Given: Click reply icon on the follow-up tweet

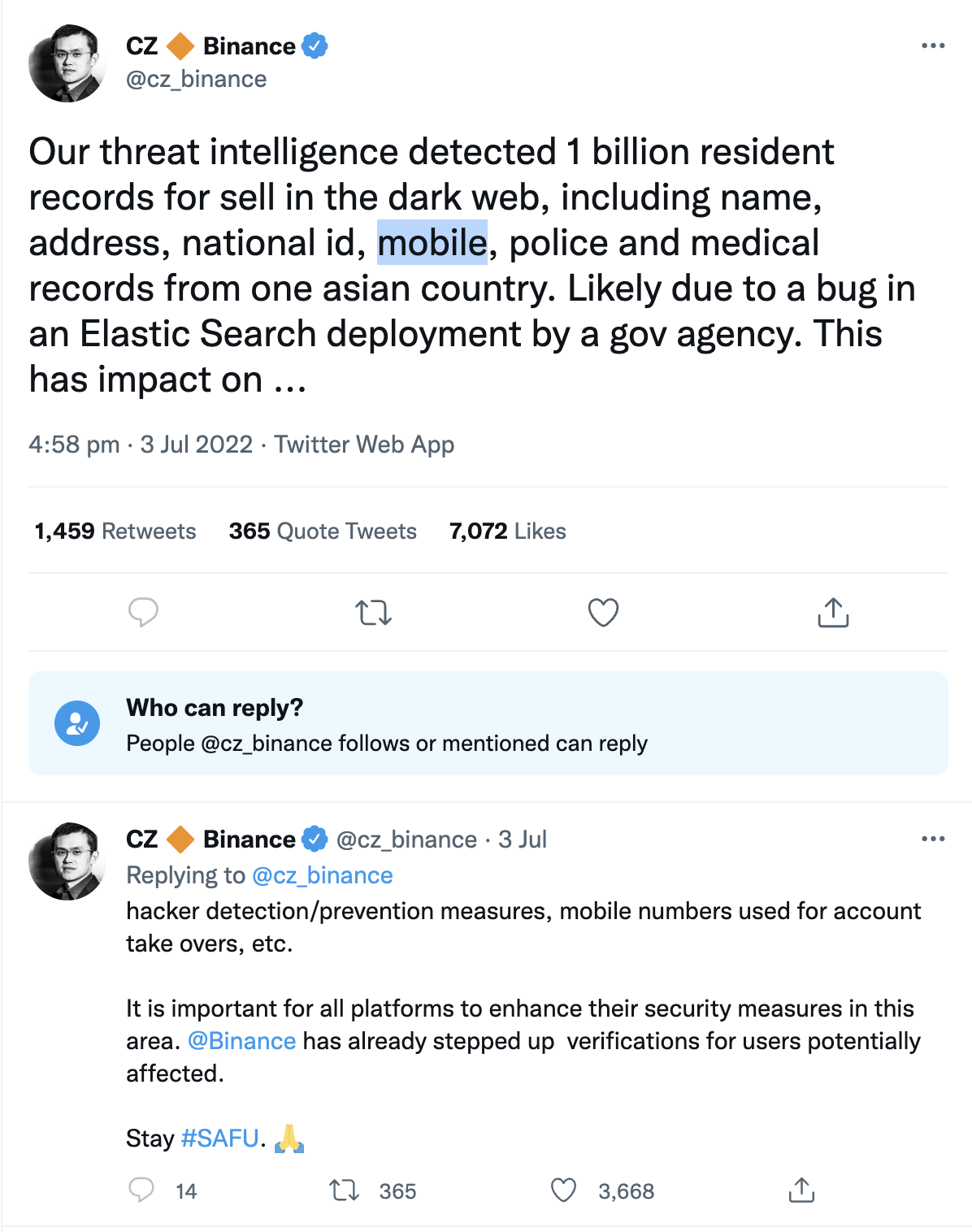Looking at the screenshot, I should coord(141,1191).
